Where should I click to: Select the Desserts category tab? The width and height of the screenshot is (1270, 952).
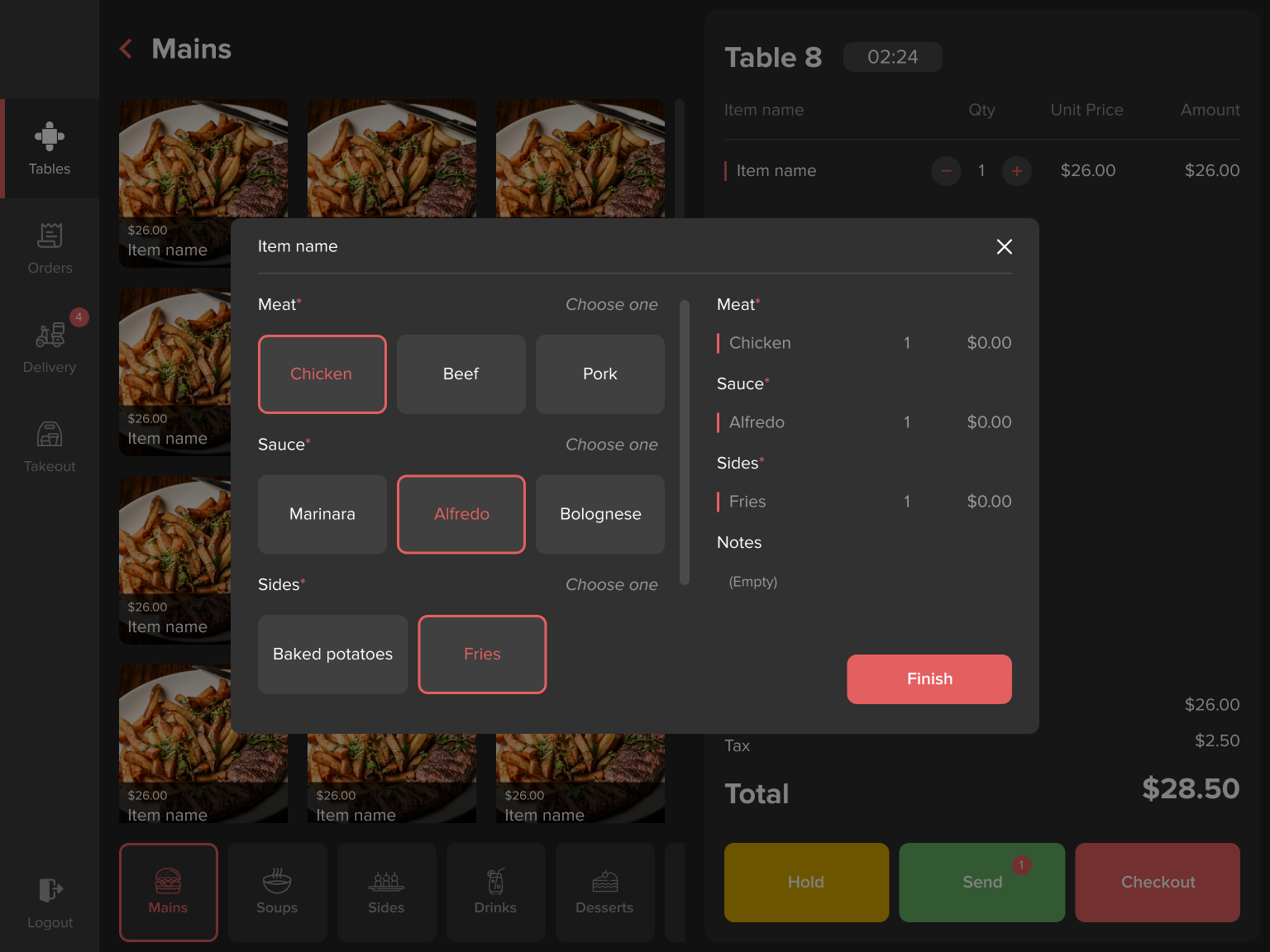coord(604,892)
